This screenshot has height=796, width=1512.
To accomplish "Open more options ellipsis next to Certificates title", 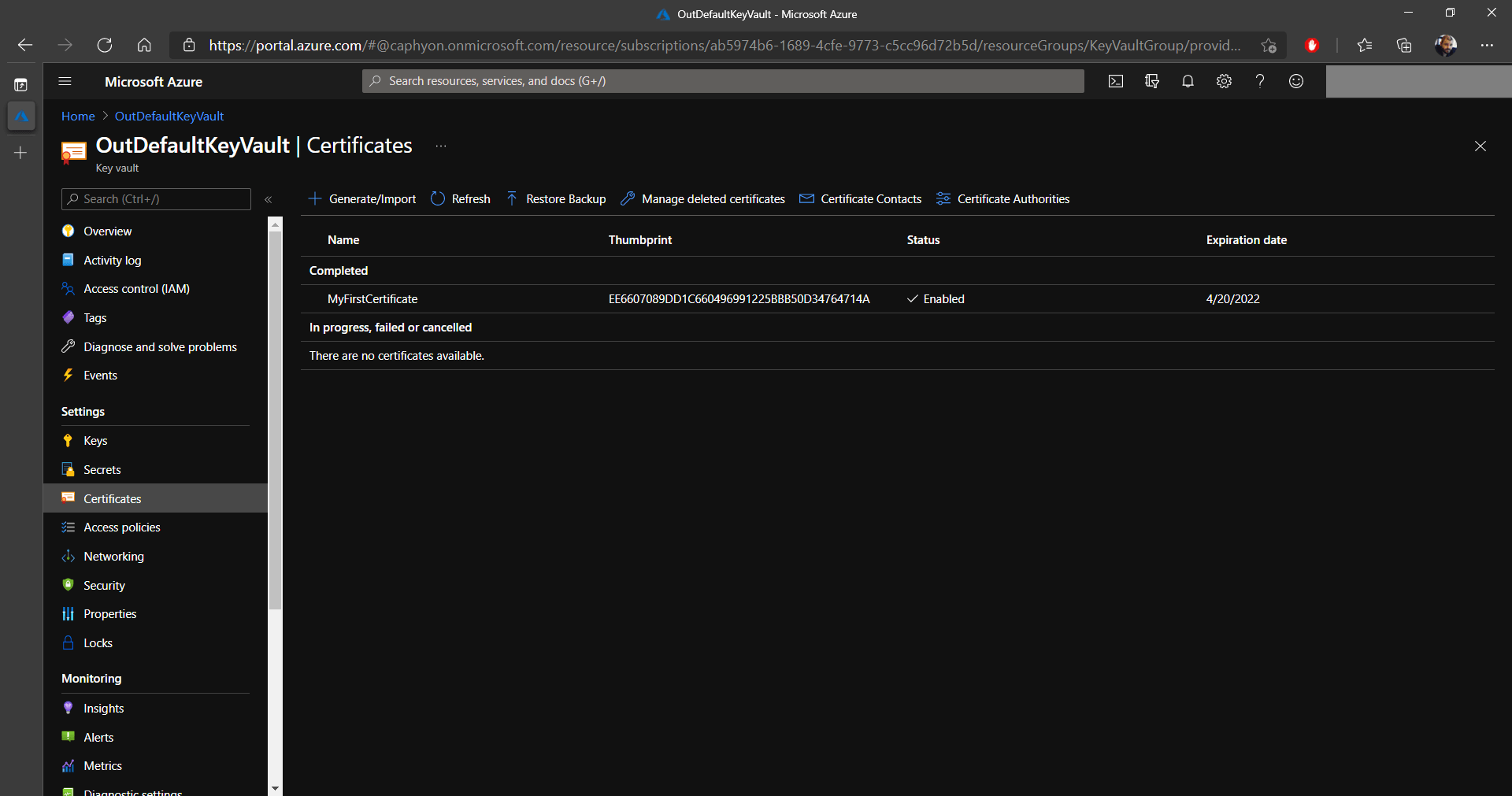I will [441, 146].
